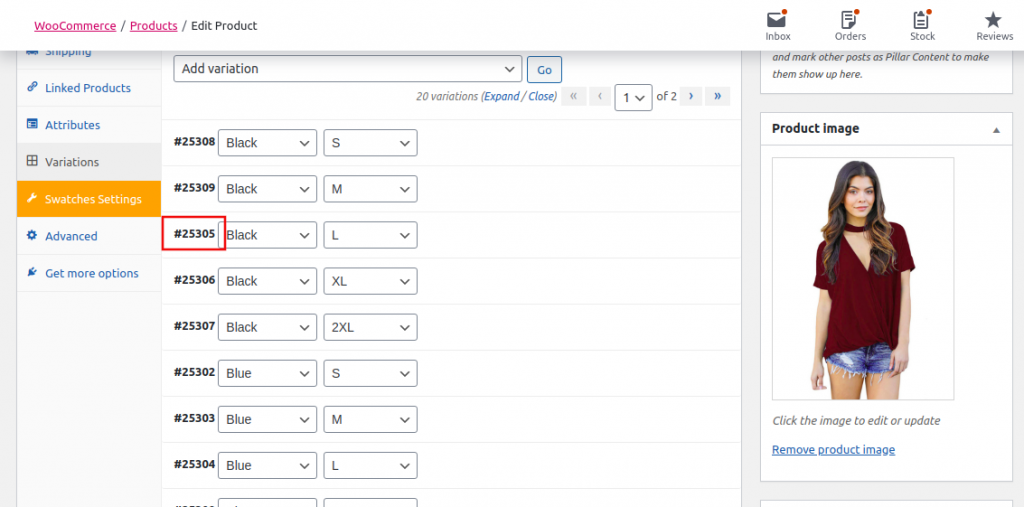Open size dropdown showing XL for #25306
The width and height of the screenshot is (1024, 507).
370,281
